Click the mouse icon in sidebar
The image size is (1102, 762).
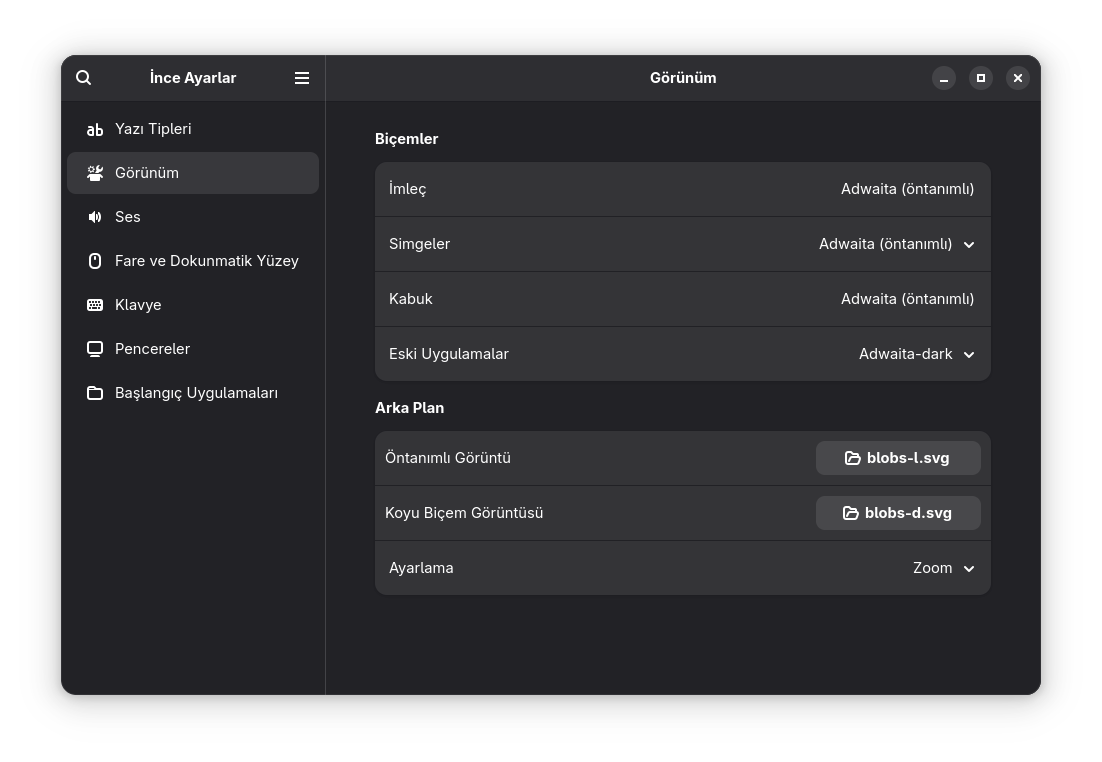pyautogui.click(x=95, y=261)
